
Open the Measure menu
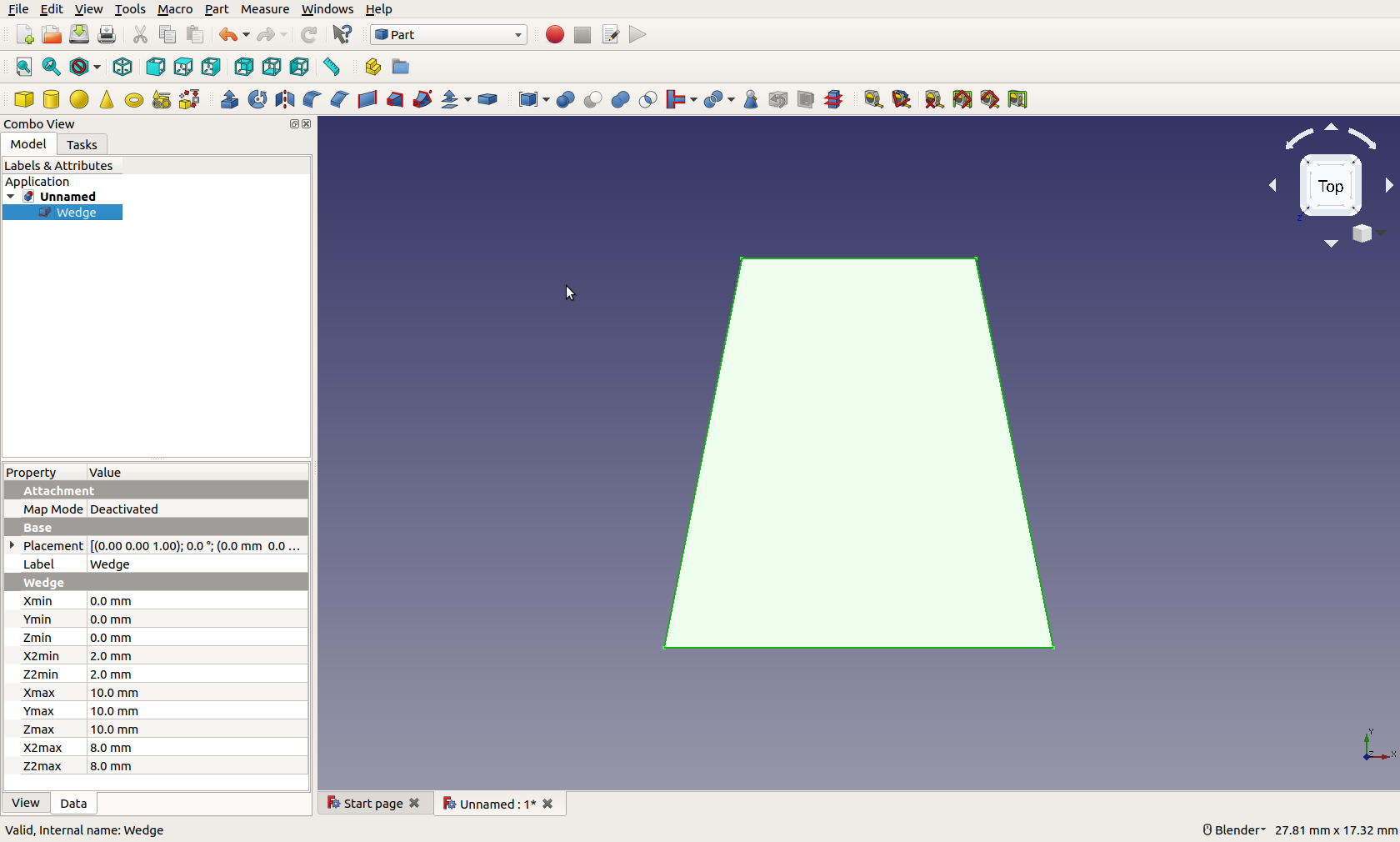(265, 9)
